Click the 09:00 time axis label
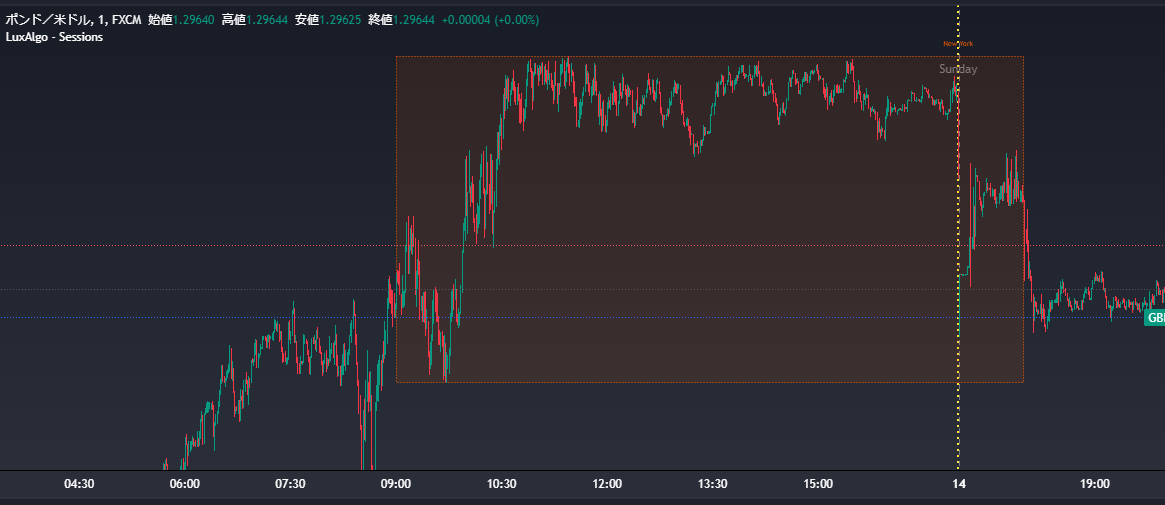The width and height of the screenshot is (1165, 505). tap(396, 484)
